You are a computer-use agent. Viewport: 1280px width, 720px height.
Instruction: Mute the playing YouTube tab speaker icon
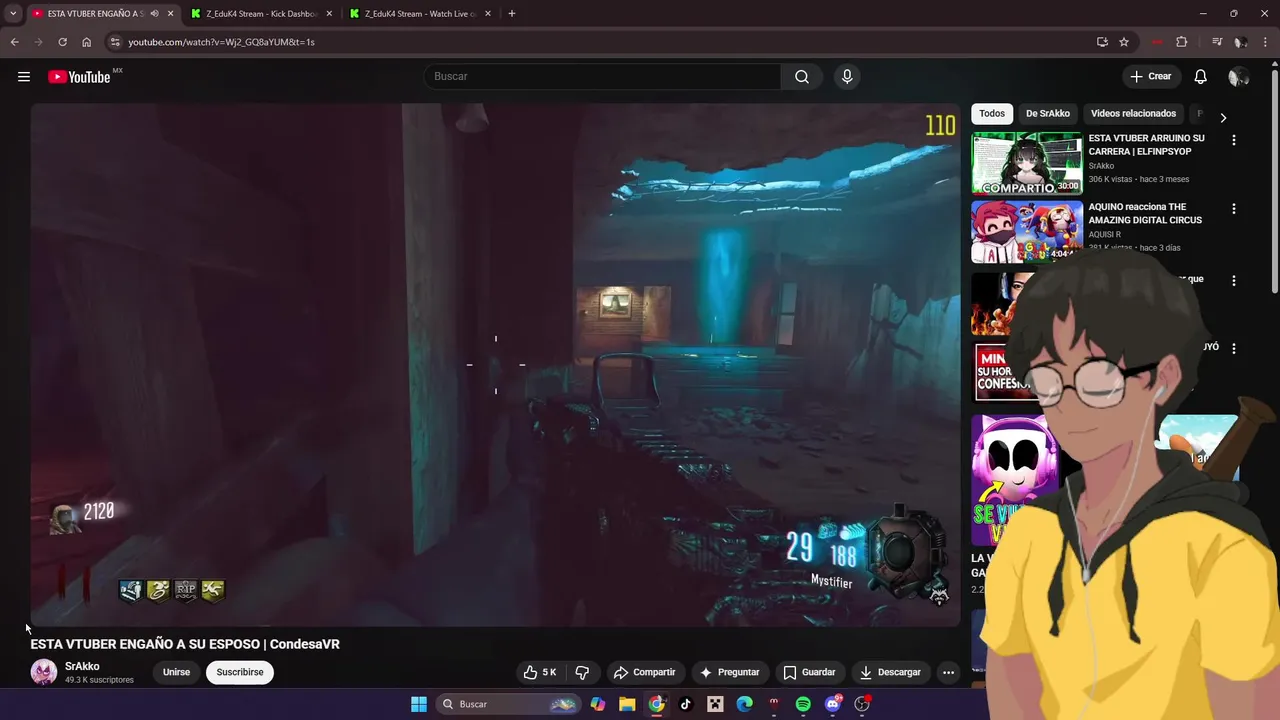click(x=154, y=14)
